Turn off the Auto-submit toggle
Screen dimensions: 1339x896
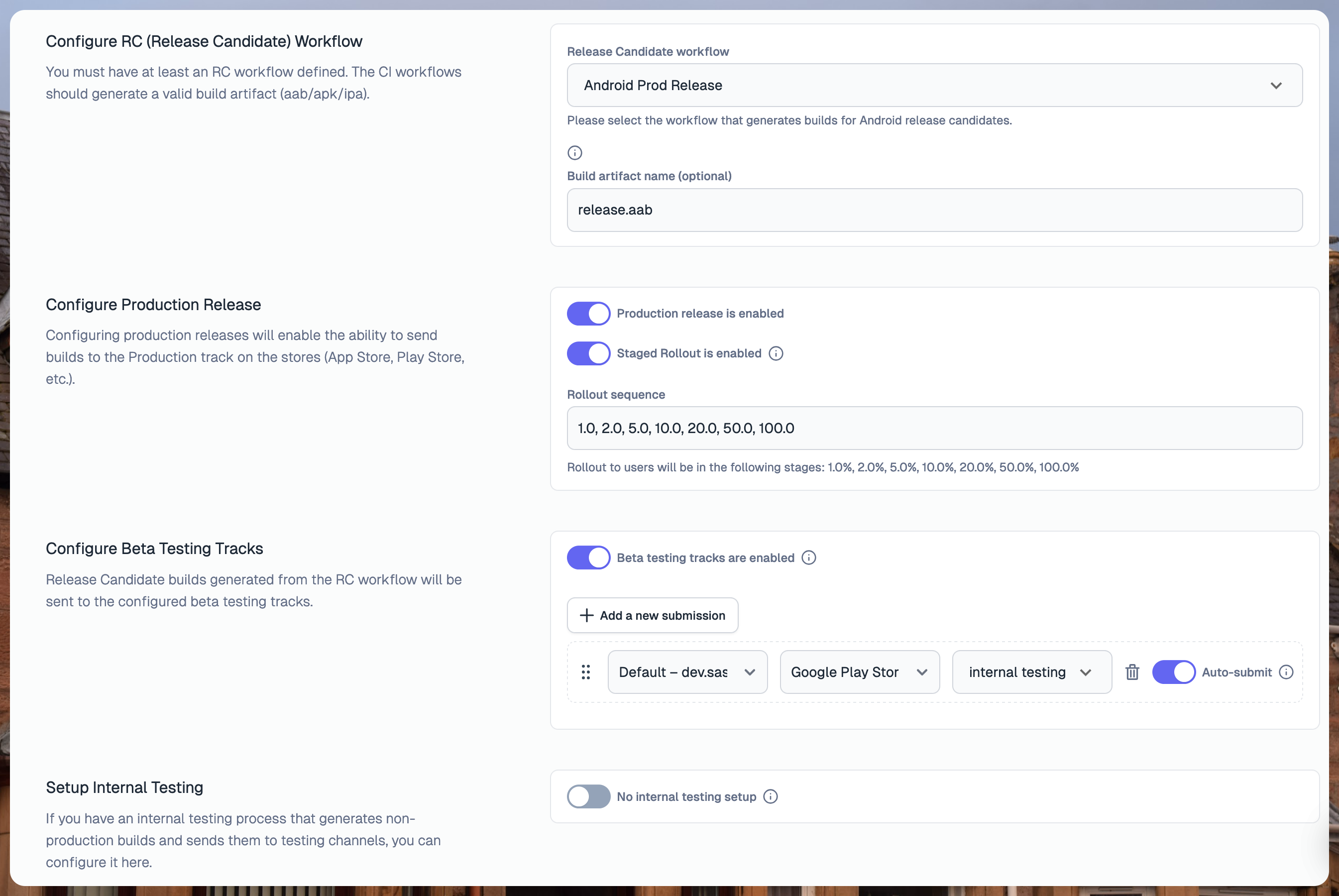tap(1173, 672)
